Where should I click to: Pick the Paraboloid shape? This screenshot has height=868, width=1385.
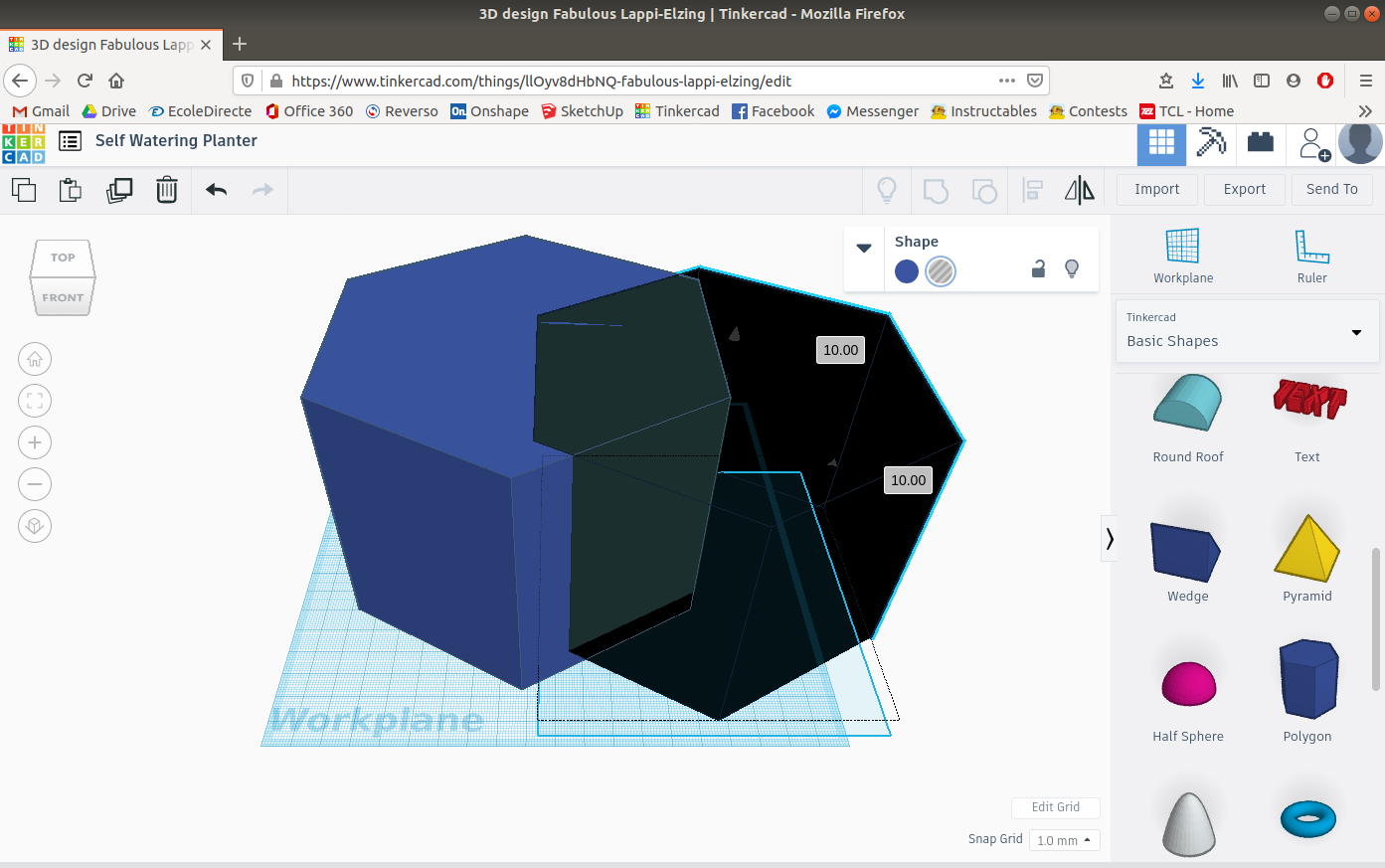[1189, 823]
